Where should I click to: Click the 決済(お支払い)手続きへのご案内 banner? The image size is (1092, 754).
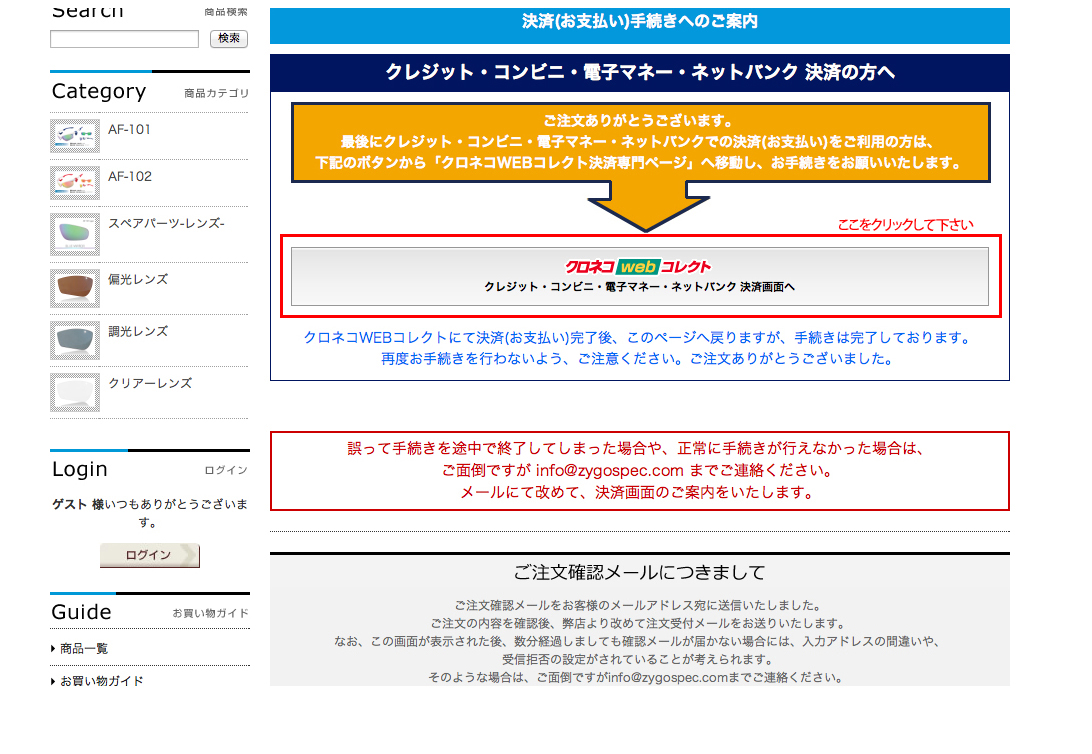click(x=640, y=26)
